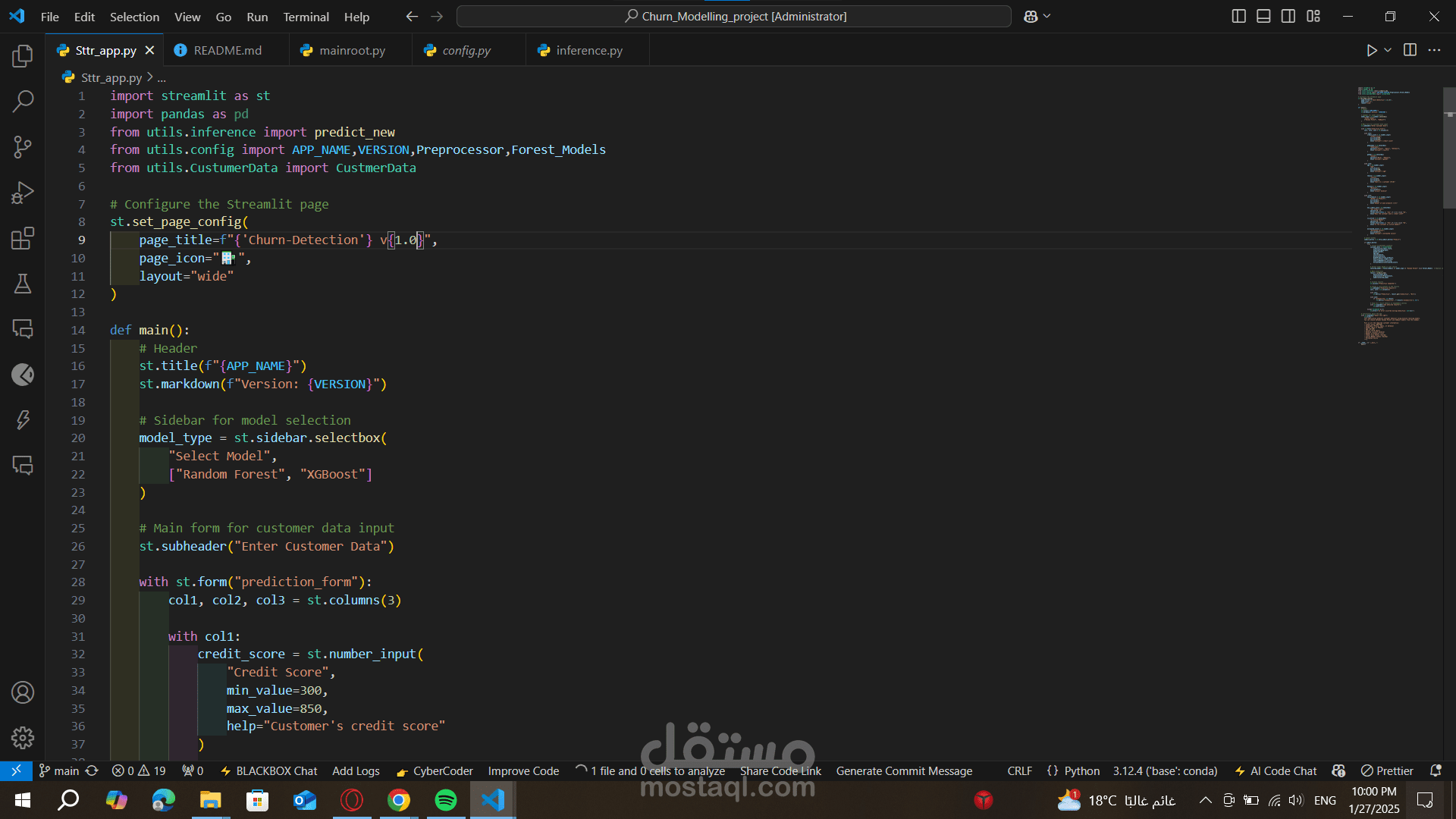Screen dimensions: 1456x819
Task: Toggle the secondary side bar visibility
Action: click(1288, 16)
